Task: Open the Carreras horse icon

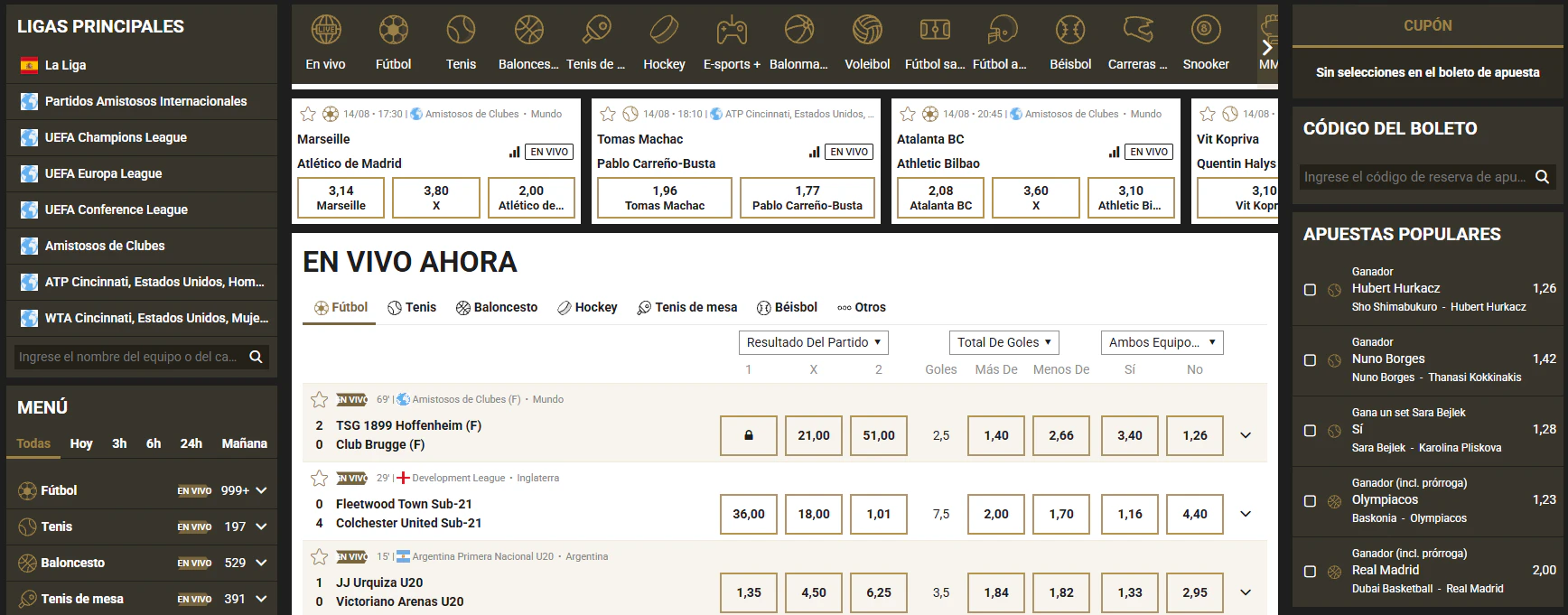Action: (x=1138, y=31)
